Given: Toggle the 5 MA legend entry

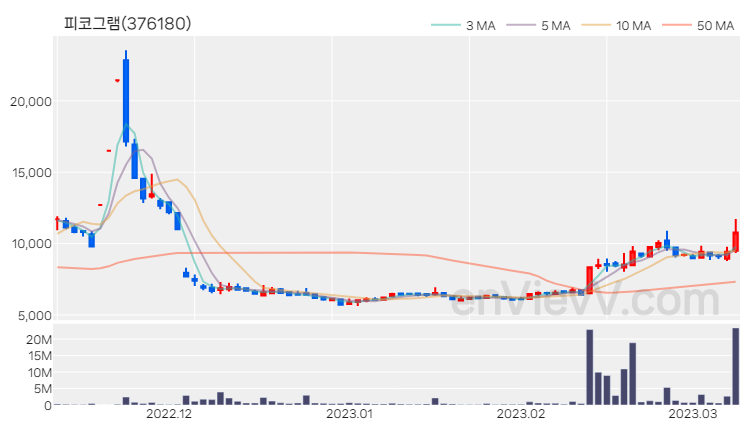Looking at the screenshot, I should click(x=539, y=25).
